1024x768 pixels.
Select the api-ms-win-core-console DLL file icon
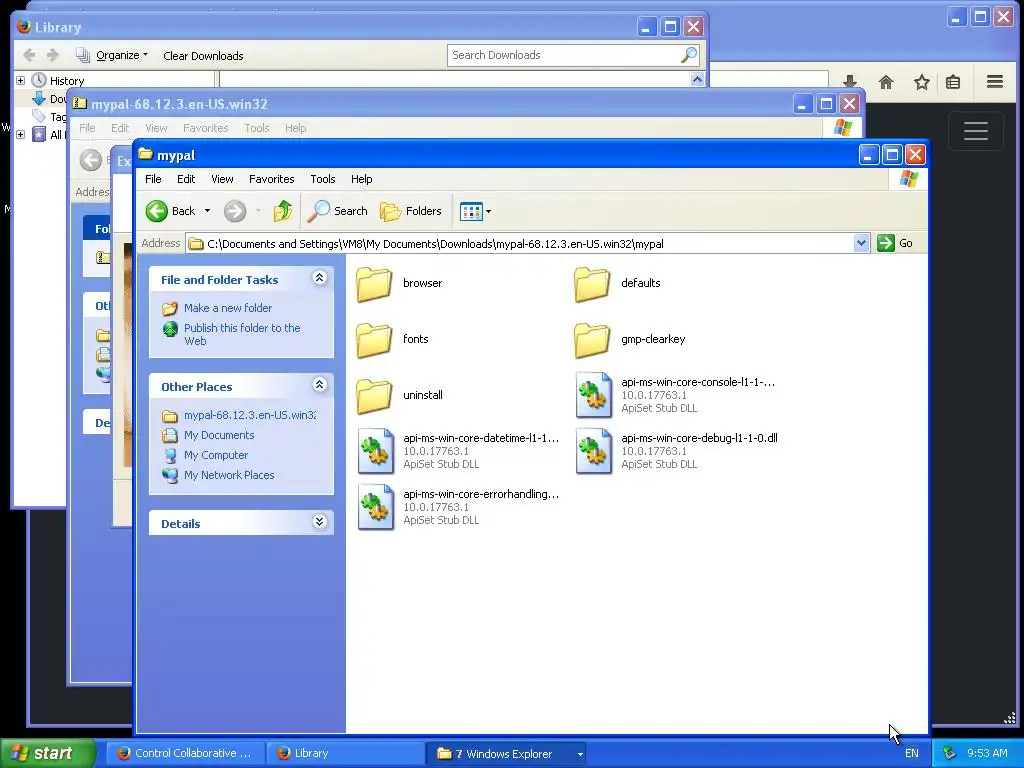coord(594,394)
